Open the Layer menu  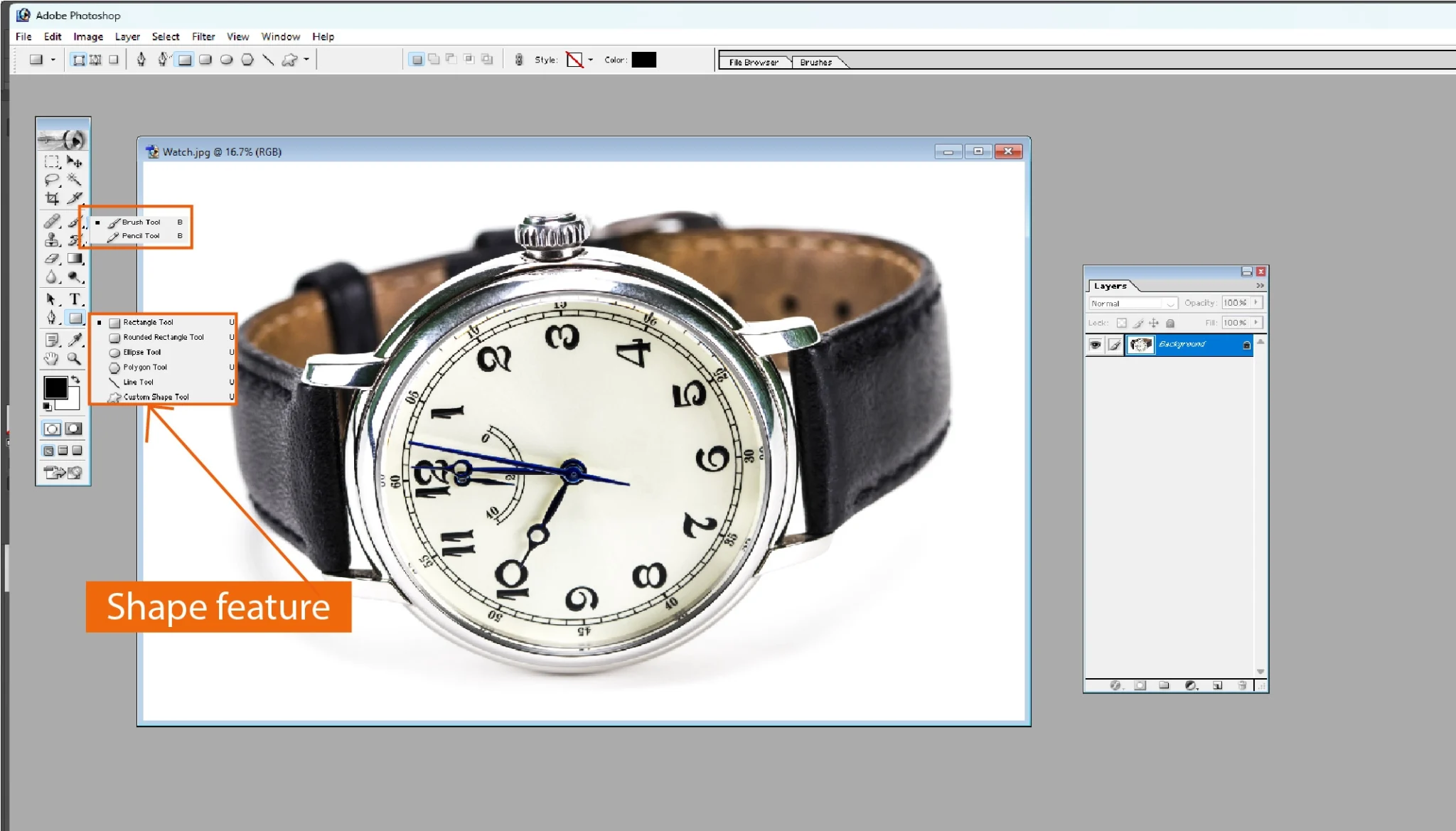pos(127,37)
